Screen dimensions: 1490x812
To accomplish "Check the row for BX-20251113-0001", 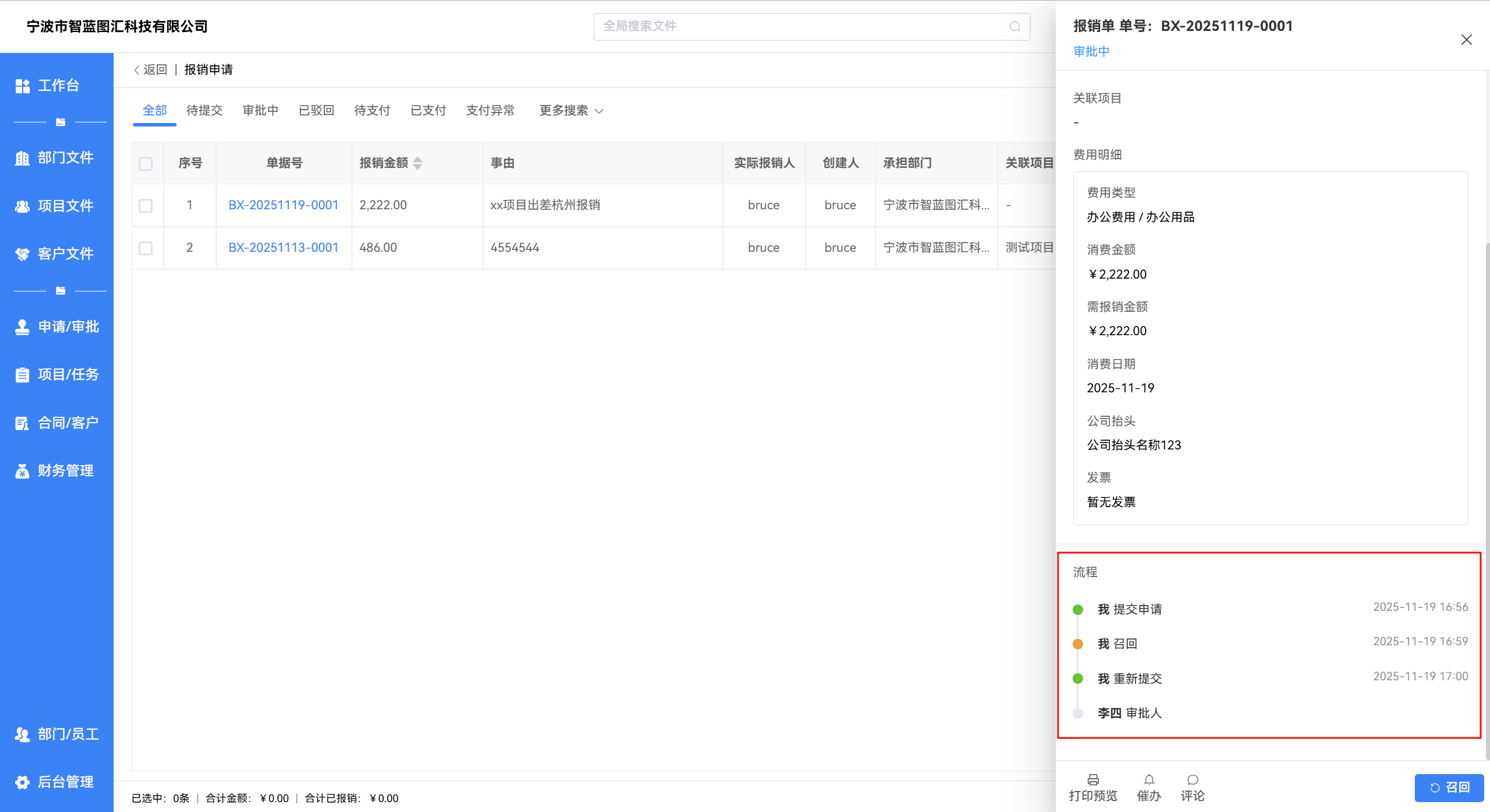I will click(146, 248).
